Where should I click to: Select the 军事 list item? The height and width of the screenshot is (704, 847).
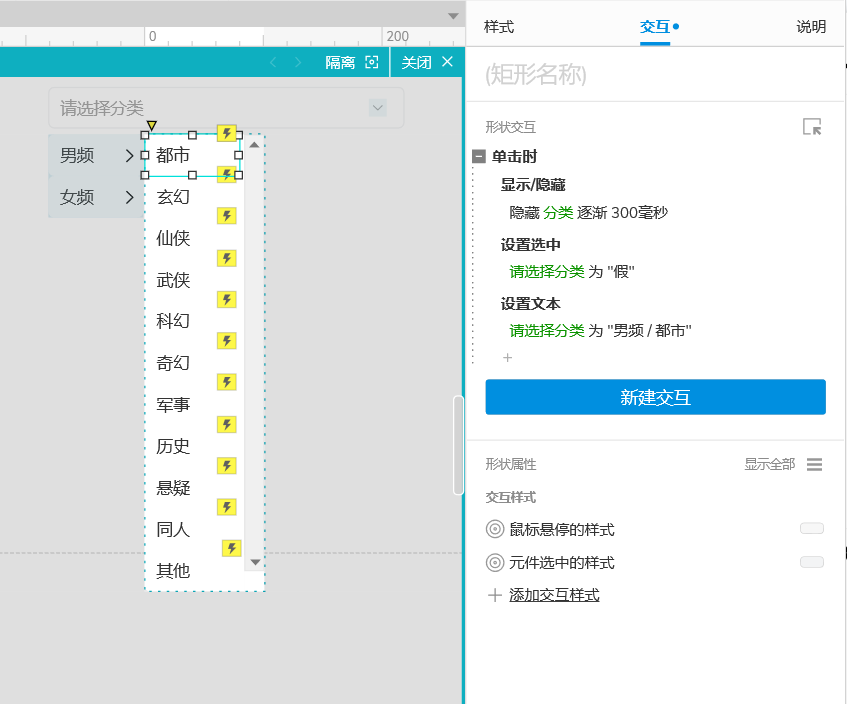[173, 405]
